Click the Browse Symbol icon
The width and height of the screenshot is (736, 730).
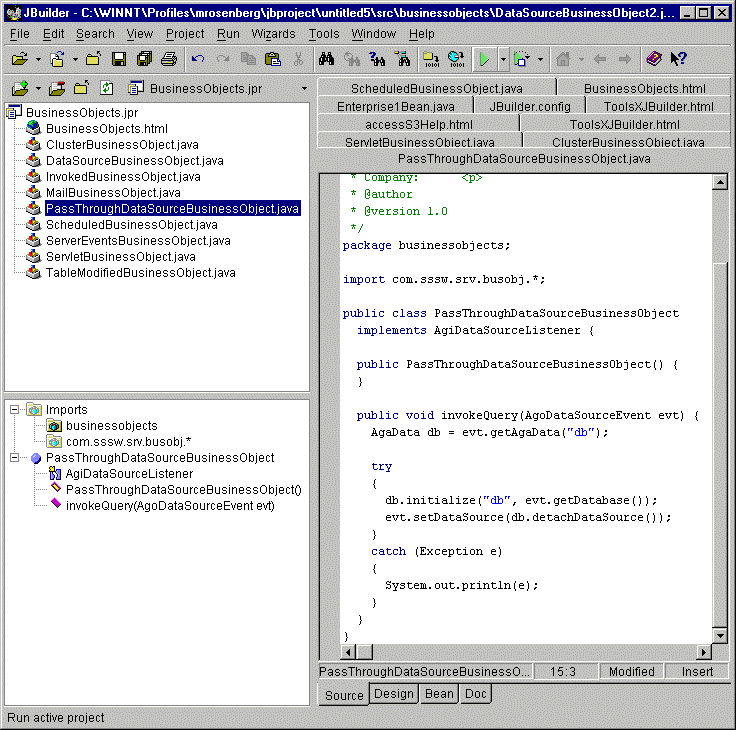(402, 59)
